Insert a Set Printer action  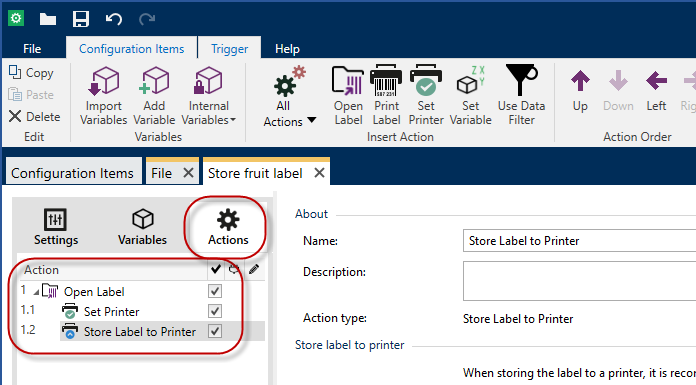tap(426, 95)
